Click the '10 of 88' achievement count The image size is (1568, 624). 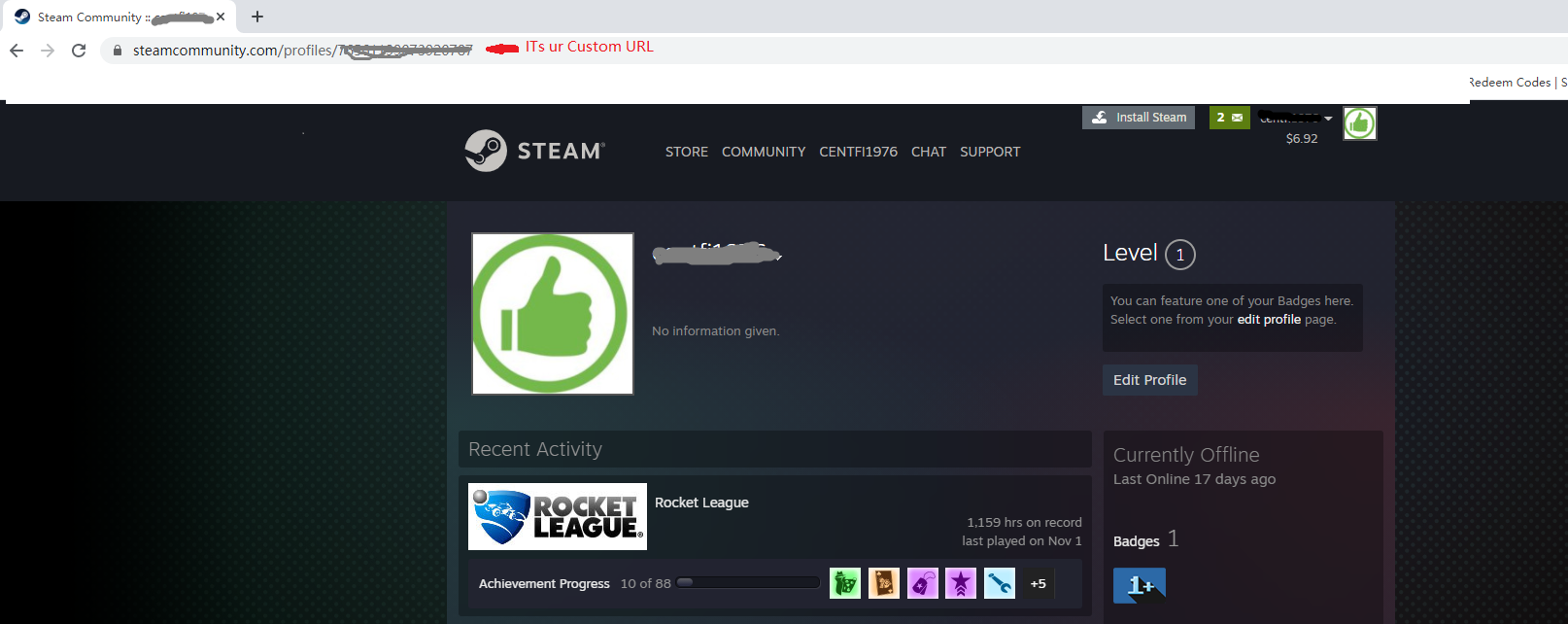tap(646, 583)
